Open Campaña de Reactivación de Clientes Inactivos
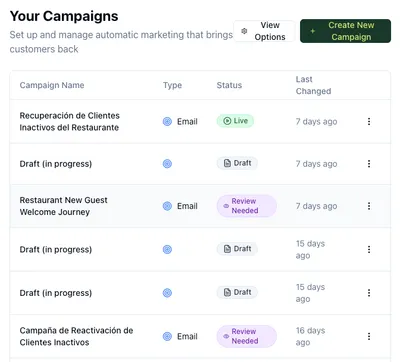The image size is (400, 362). [76, 336]
